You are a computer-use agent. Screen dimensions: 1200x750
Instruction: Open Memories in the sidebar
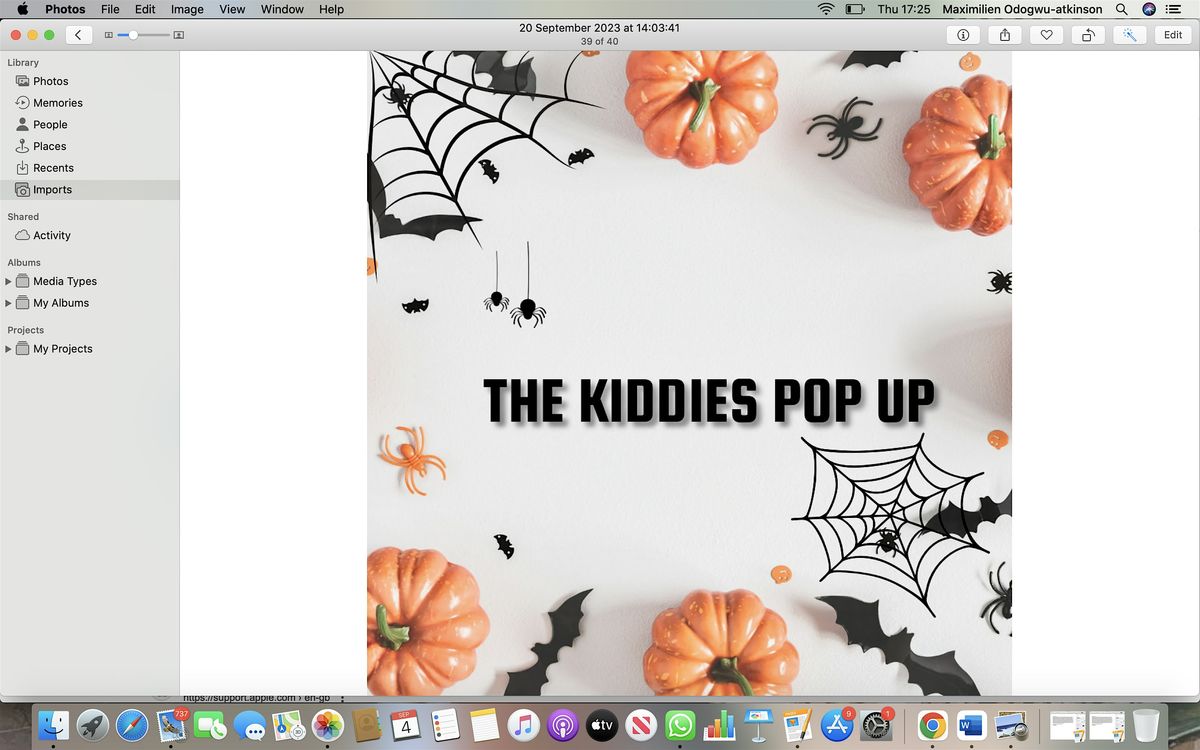coord(57,103)
